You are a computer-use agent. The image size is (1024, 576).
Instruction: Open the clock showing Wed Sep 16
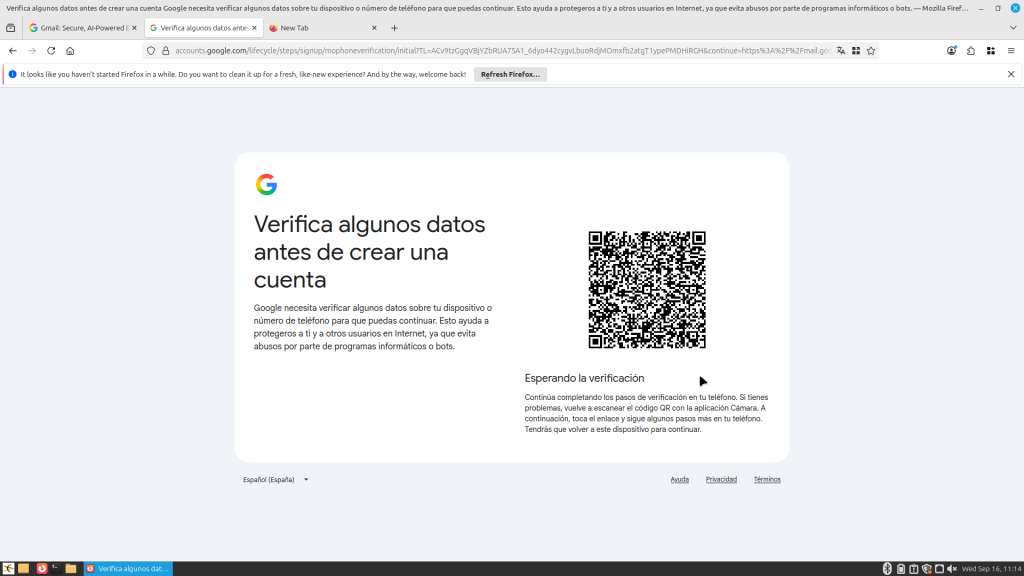point(992,569)
